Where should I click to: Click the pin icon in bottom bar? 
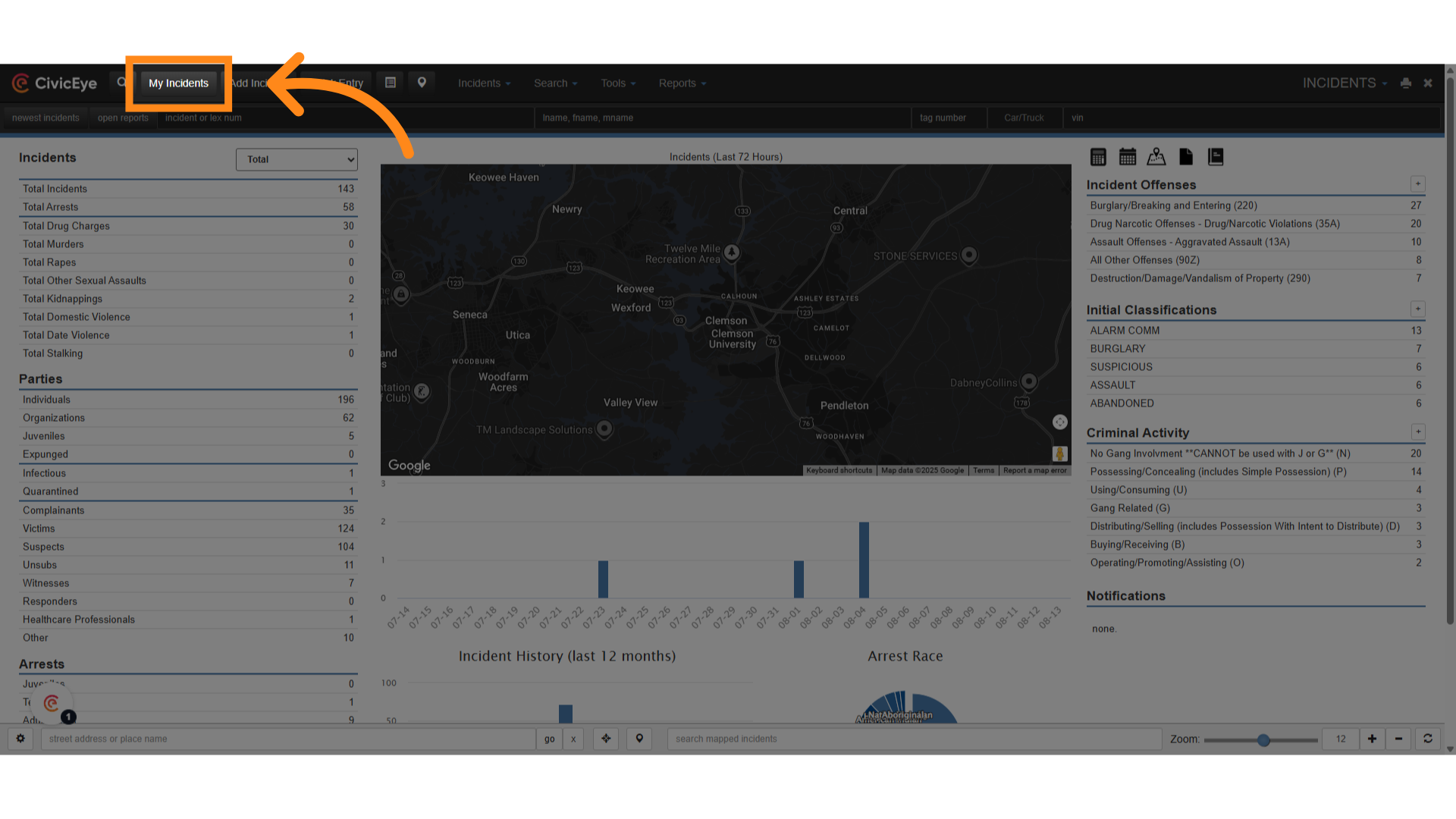click(x=639, y=739)
